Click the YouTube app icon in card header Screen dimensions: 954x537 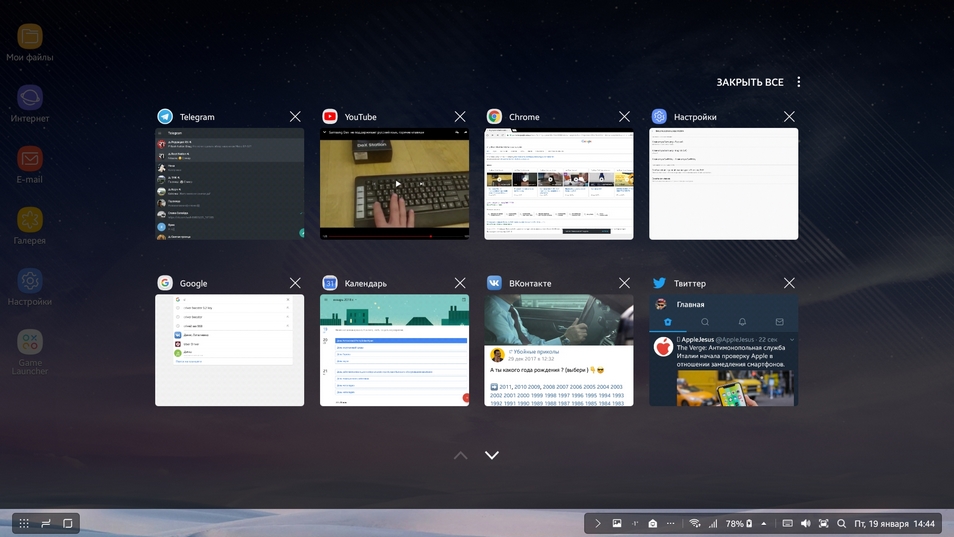tap(330, 116)
